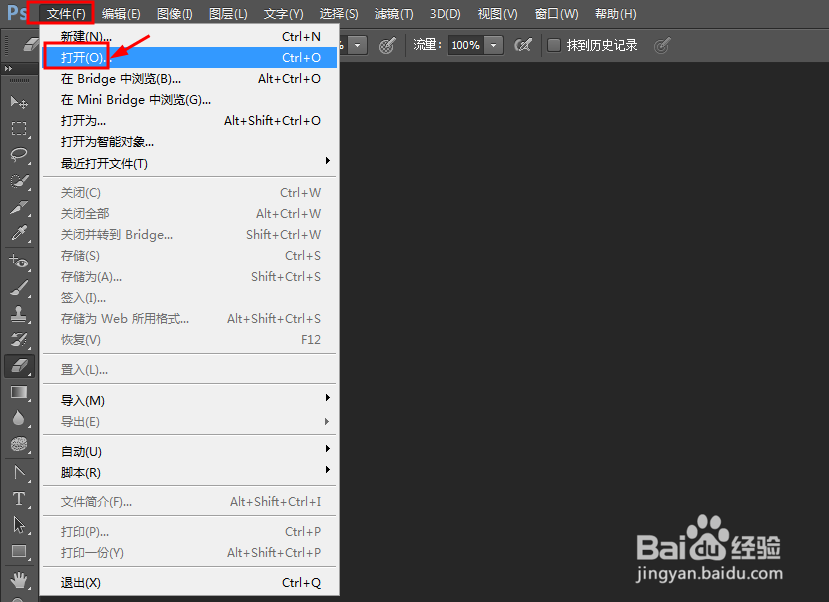The image size is (829, 602).
Task: Select the Sponge tool
Action: tap(19, 444)
